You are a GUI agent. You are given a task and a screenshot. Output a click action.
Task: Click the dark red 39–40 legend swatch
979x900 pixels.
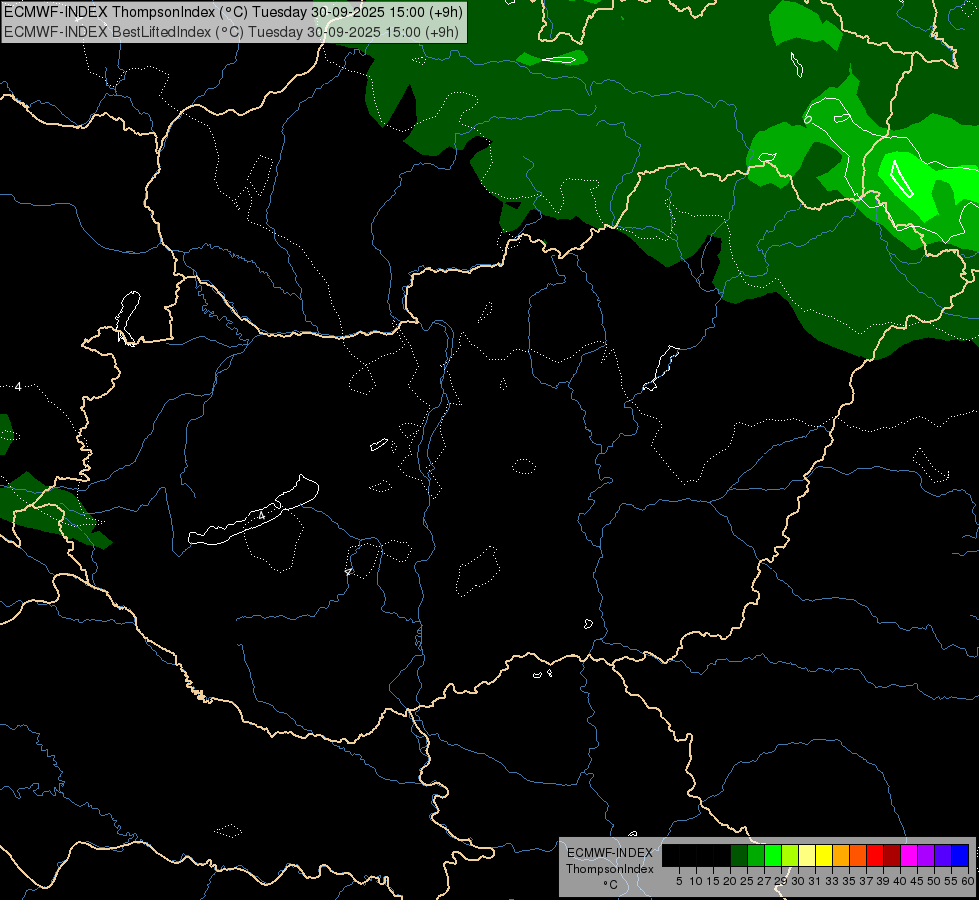[892, 855]
